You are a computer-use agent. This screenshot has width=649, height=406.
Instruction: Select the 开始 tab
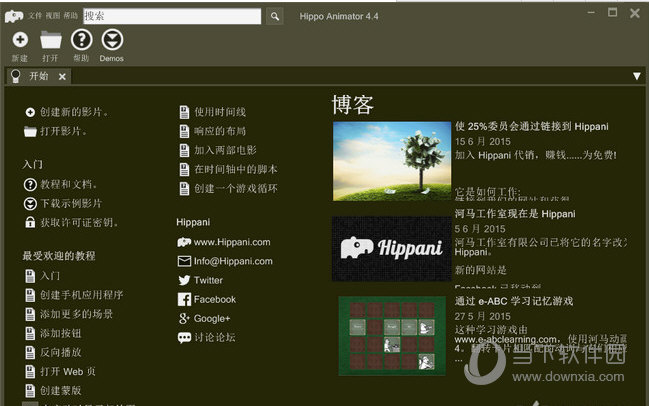coord(38,76)
